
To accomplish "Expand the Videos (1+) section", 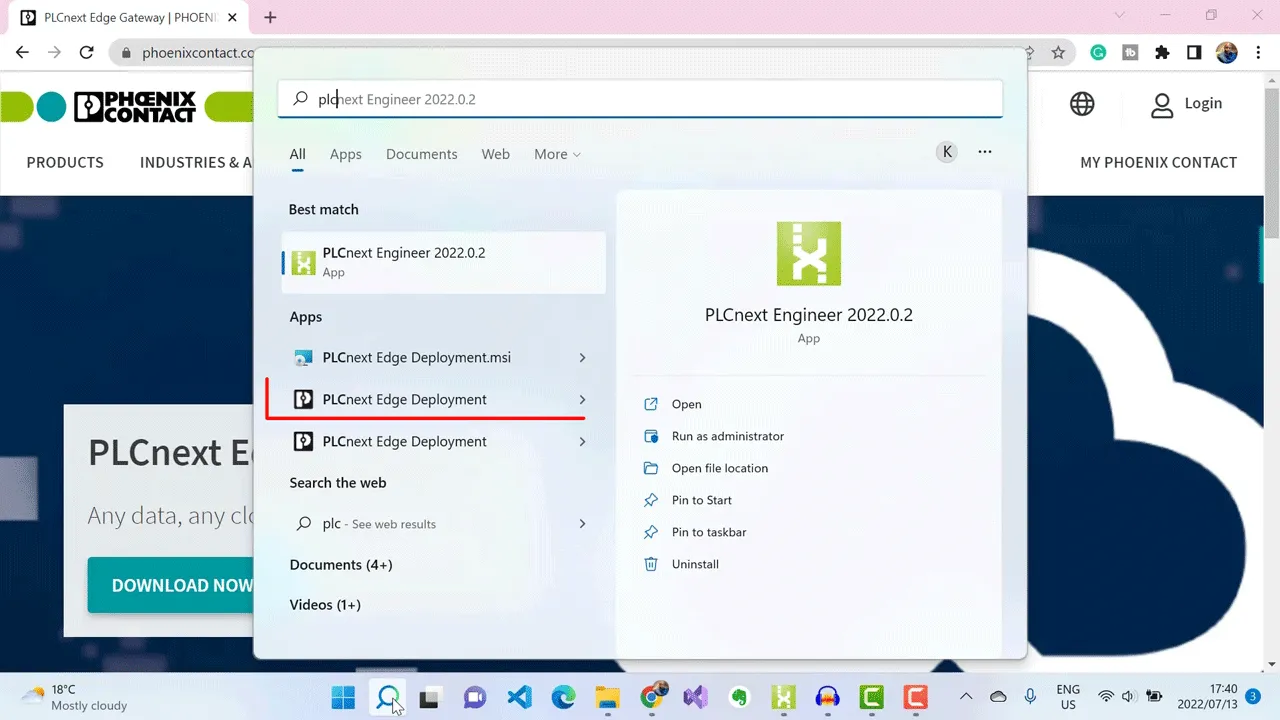I will pos(325,605).
